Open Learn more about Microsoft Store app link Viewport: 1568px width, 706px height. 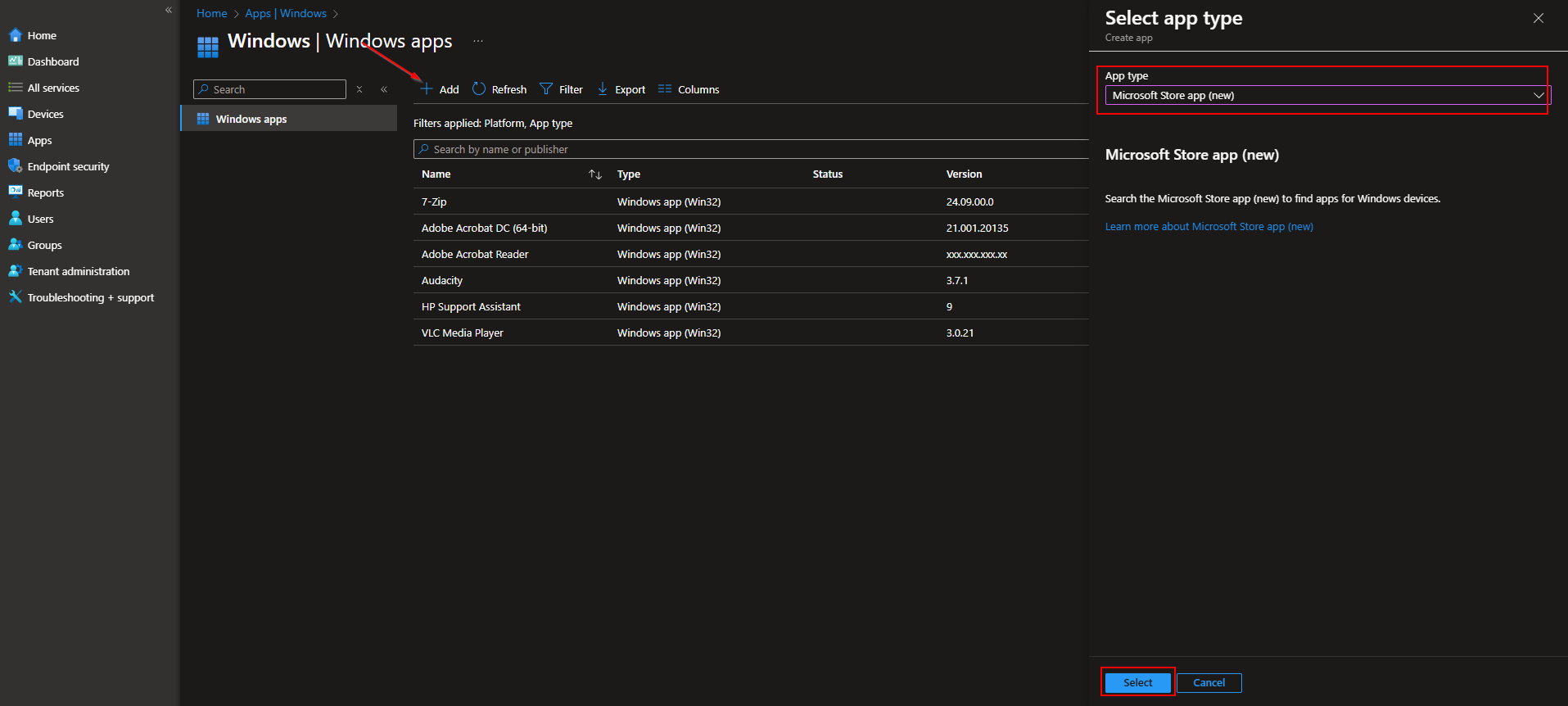tap(1209, 227)
